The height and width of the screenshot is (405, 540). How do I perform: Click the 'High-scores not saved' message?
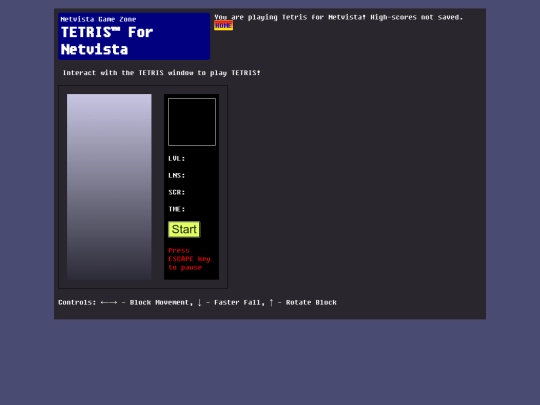click(416, 17)
